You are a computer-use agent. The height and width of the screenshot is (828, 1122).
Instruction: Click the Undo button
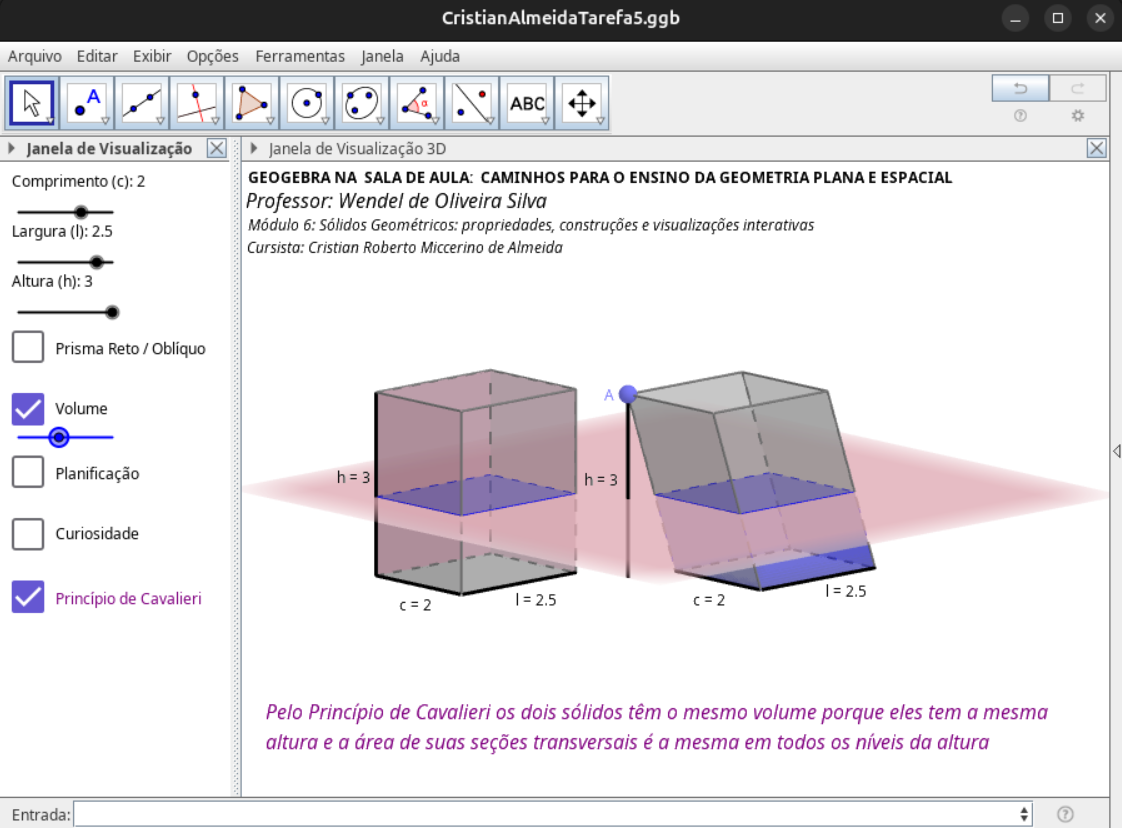1020,88
